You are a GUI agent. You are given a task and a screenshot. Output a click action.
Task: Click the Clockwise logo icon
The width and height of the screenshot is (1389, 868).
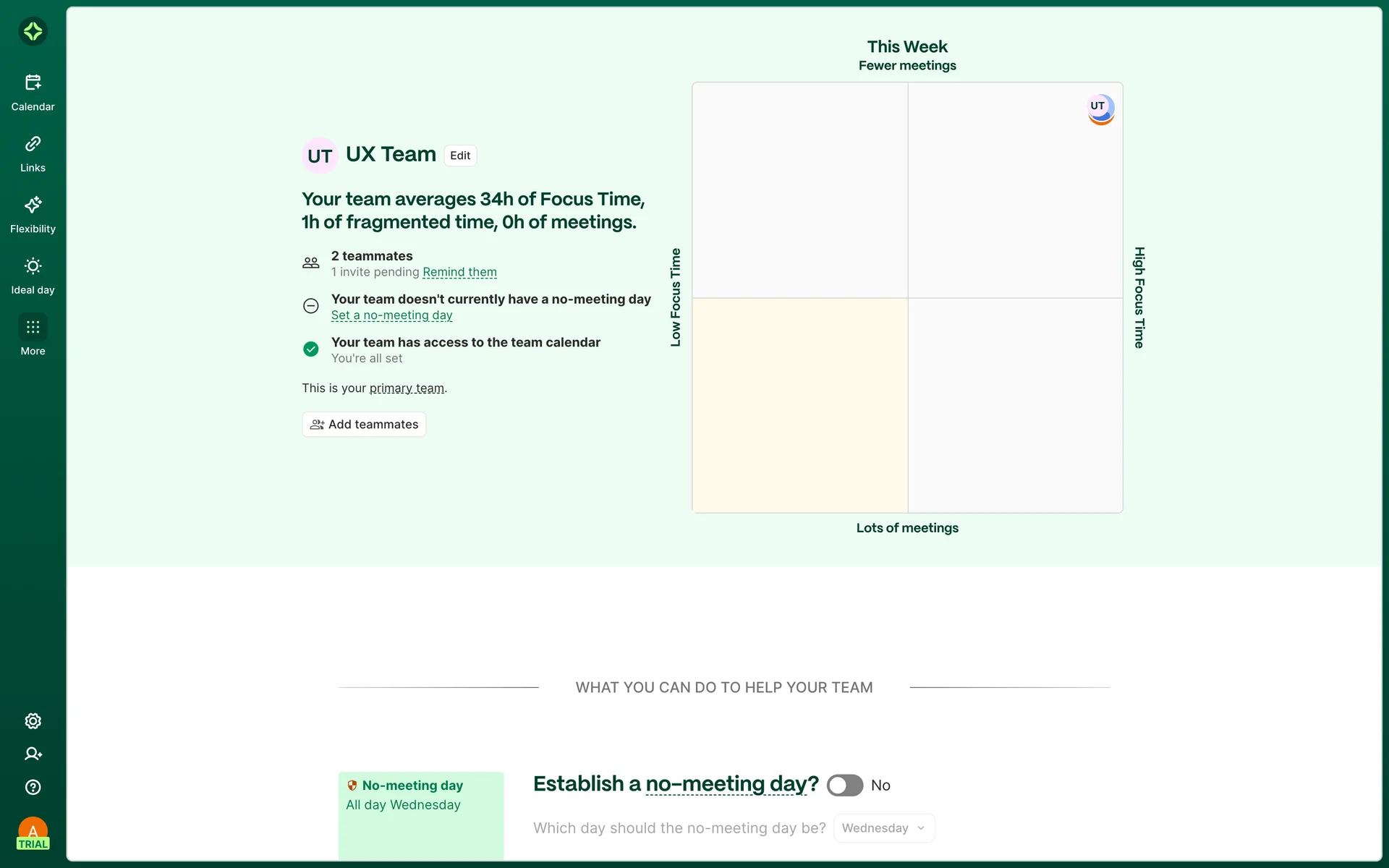point(33,31)
